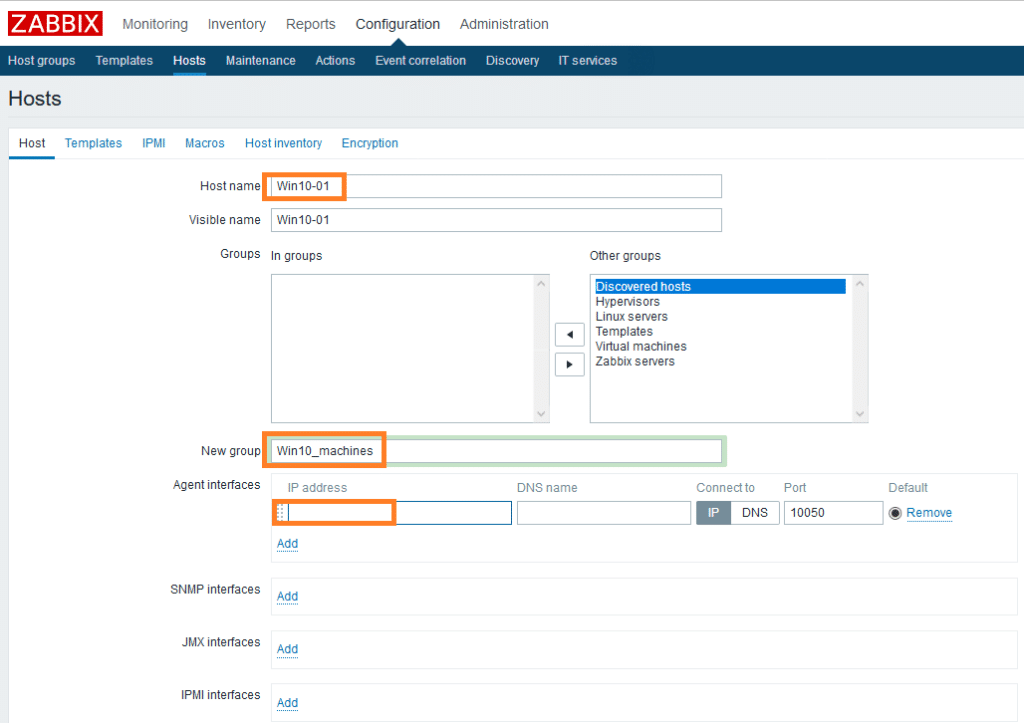
Task: Open the Encryption tab
Action: (370, 143)
